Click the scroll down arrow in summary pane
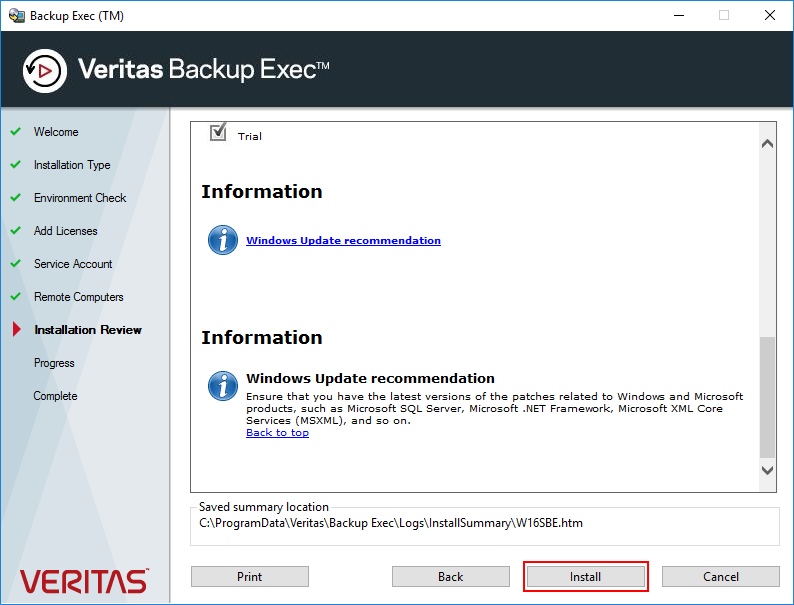This screenshot has height=605, width=794. 767,470
